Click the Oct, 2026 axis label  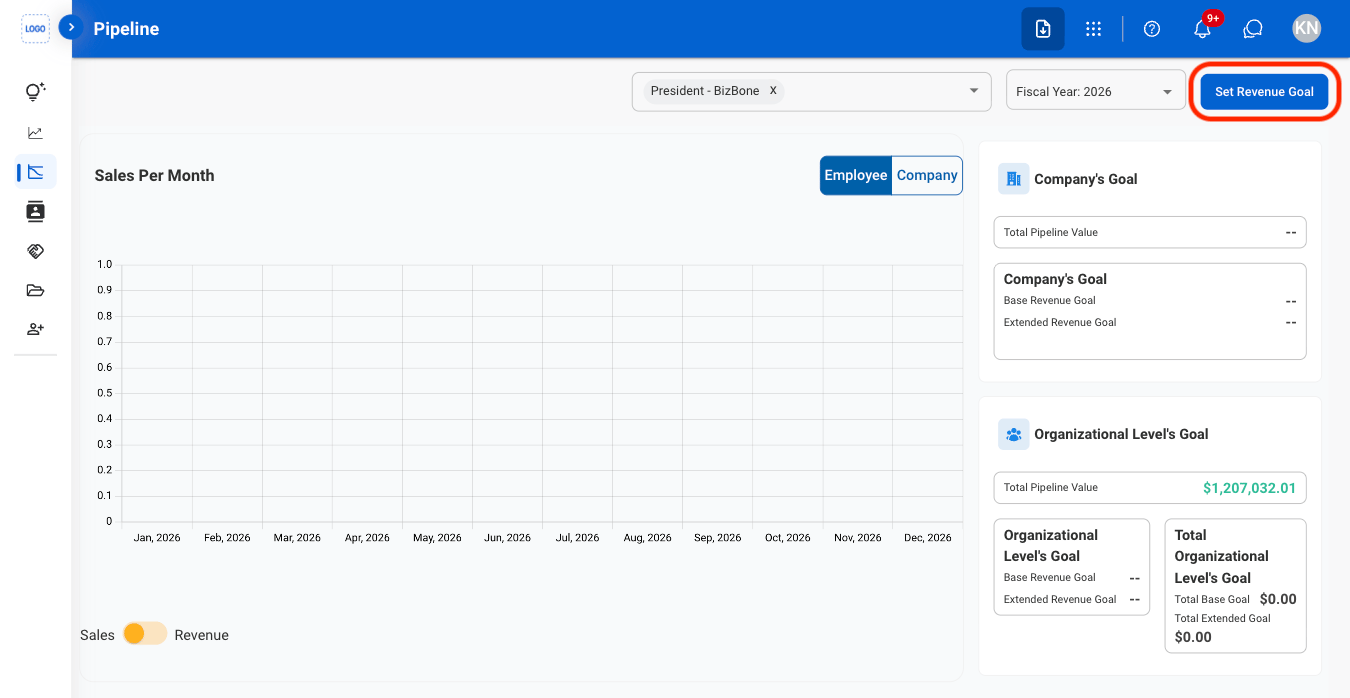click(788, 538)
